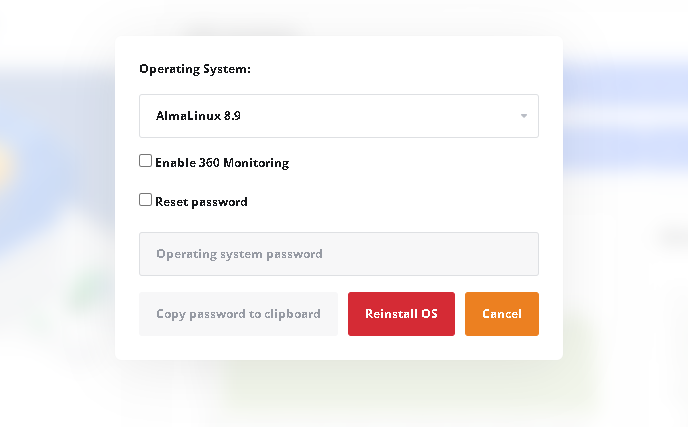Screen dimensions: 688x427
Task: Click empty right end of password field
Action: click(483, 254)
